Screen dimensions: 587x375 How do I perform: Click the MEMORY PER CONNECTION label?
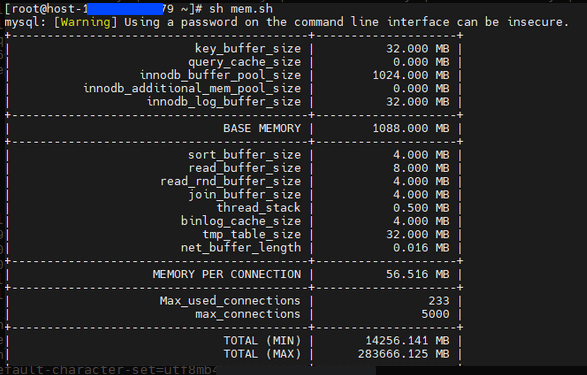coord(226,274)
